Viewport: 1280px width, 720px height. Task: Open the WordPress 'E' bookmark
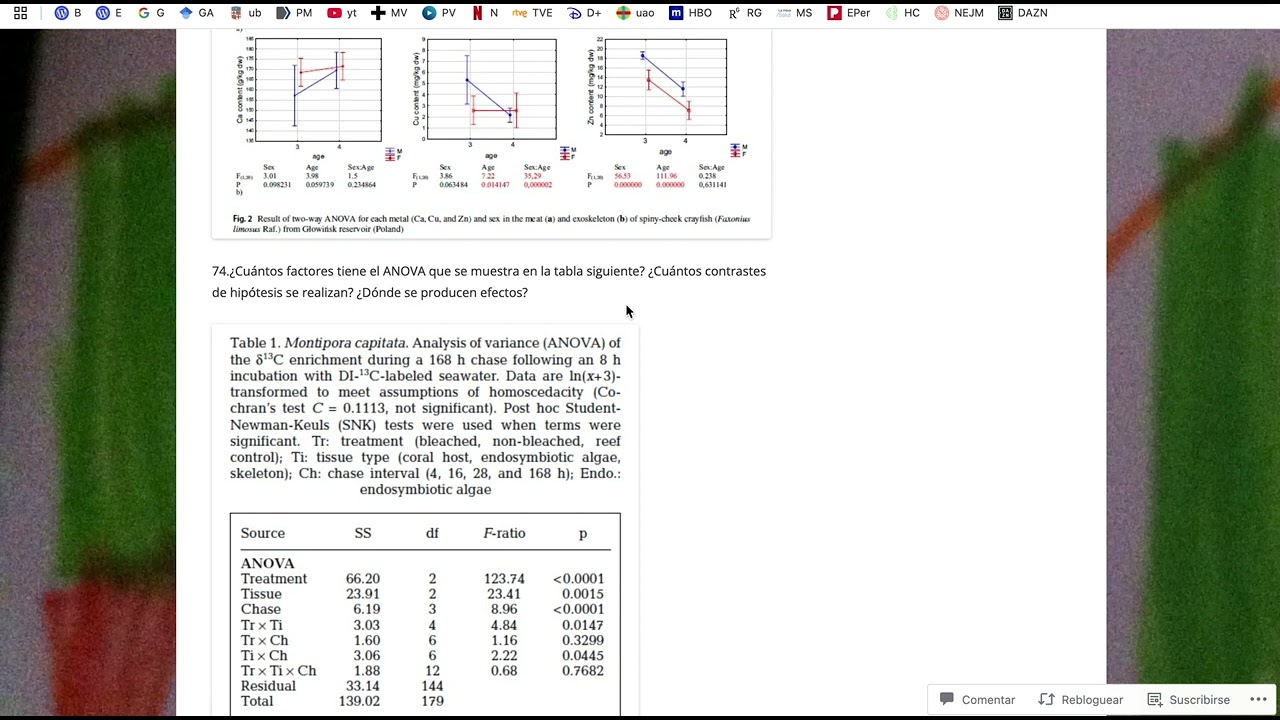click(x=109, y=13)
